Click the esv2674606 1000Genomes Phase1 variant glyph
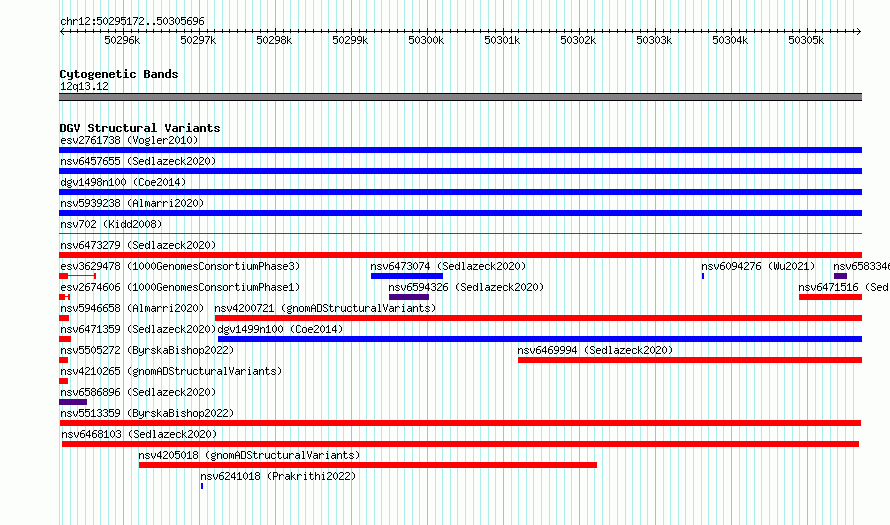The height and width of the screenshot is (525, 890). (x=64, y=297)
